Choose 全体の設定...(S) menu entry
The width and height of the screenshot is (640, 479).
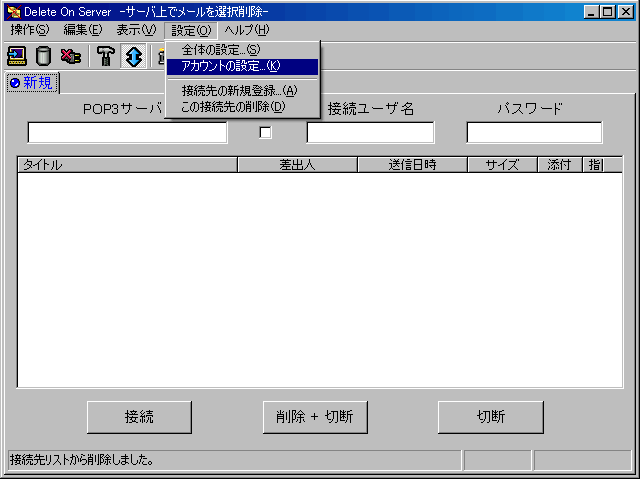[x=242, y=50]
